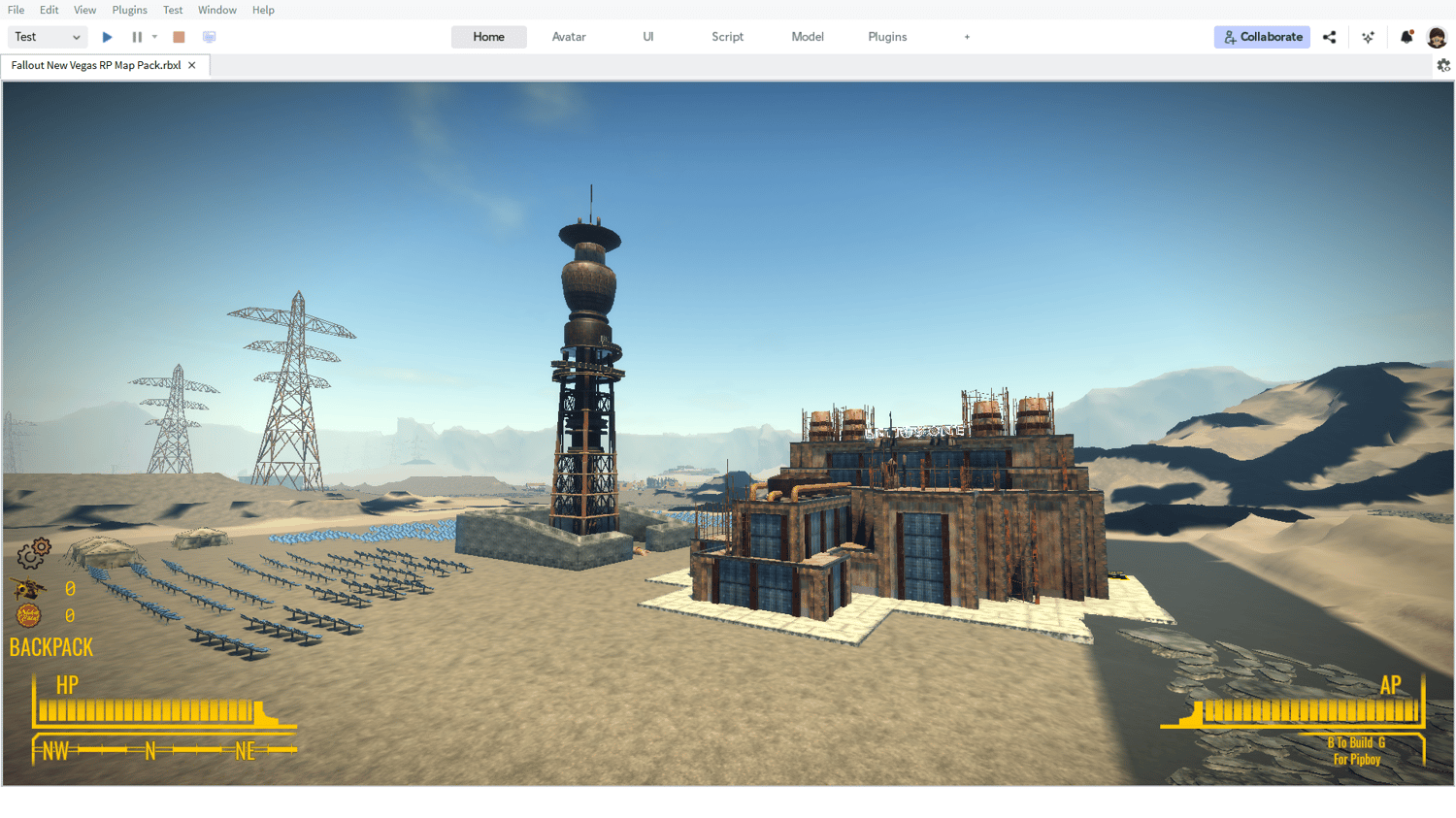Open the BACKPACK label in HUD

(51, 647)
